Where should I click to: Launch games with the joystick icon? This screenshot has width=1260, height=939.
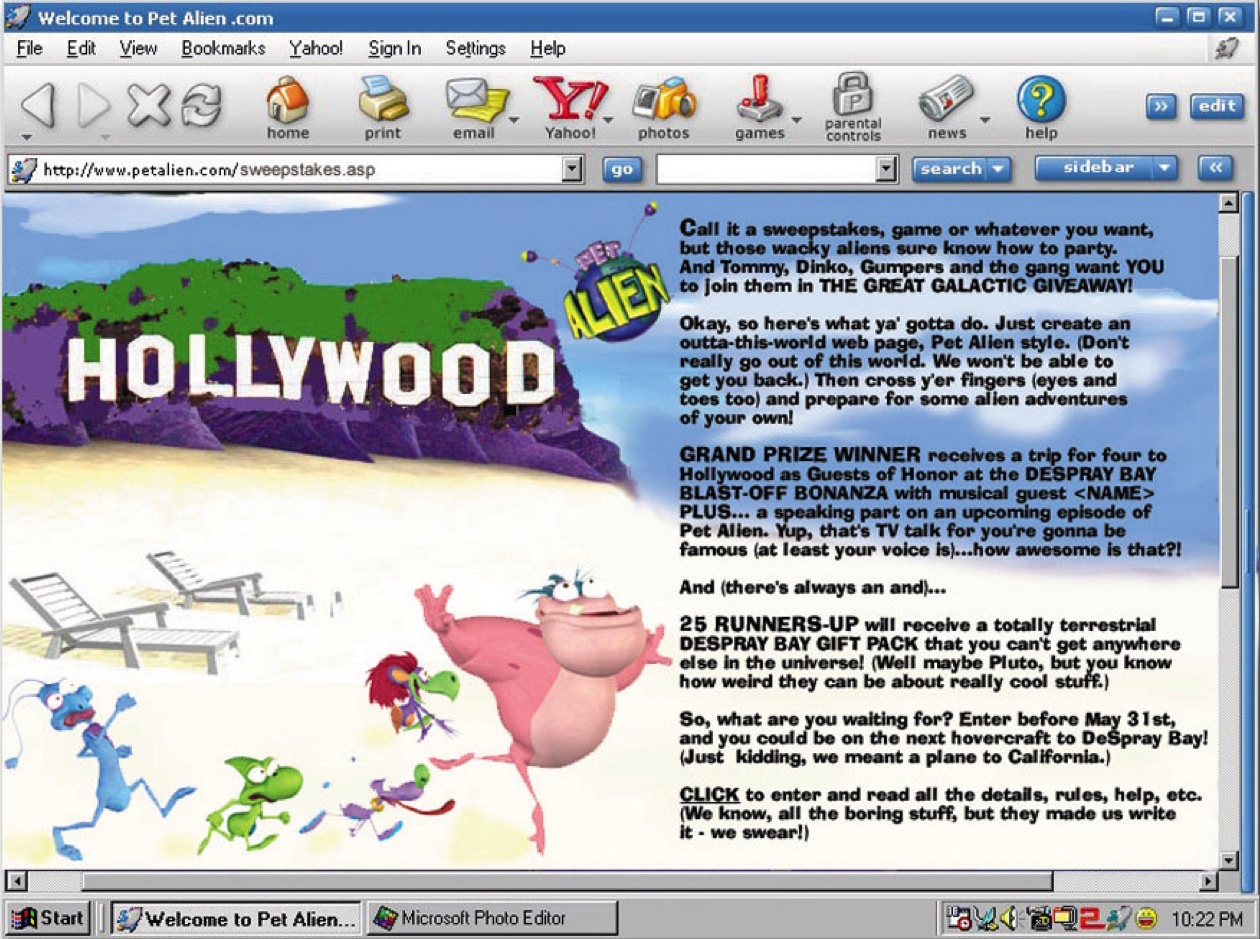[760, 100]
